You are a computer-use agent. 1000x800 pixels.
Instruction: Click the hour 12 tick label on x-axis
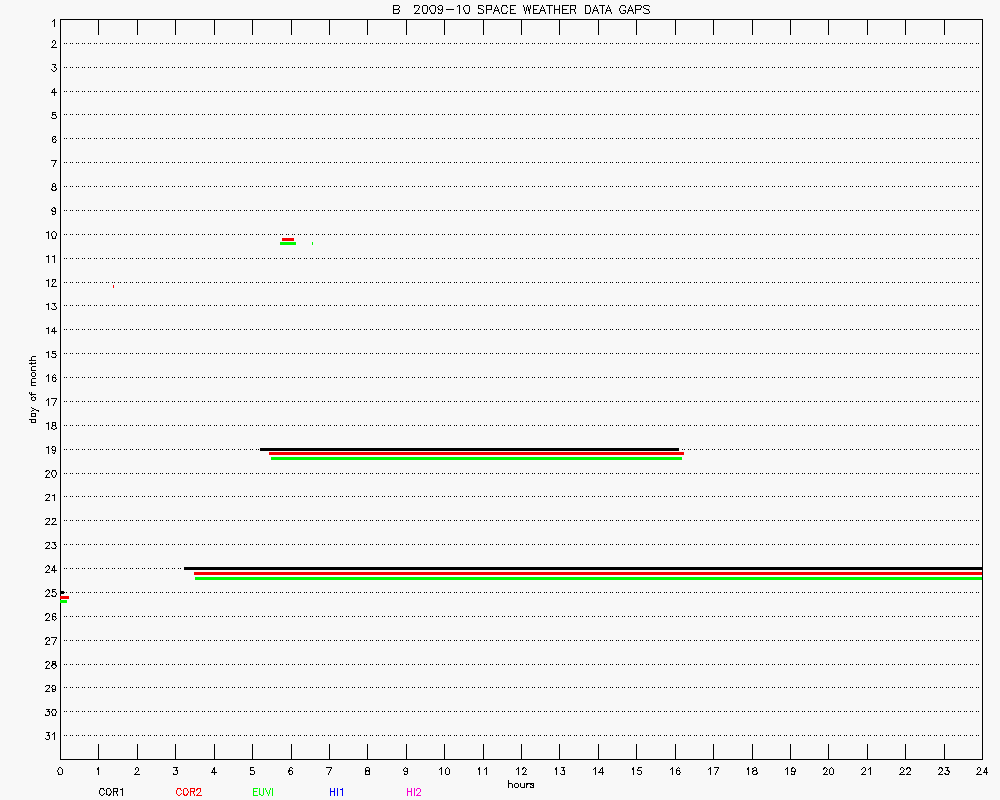pyautogui.click(x=521, y=772)
